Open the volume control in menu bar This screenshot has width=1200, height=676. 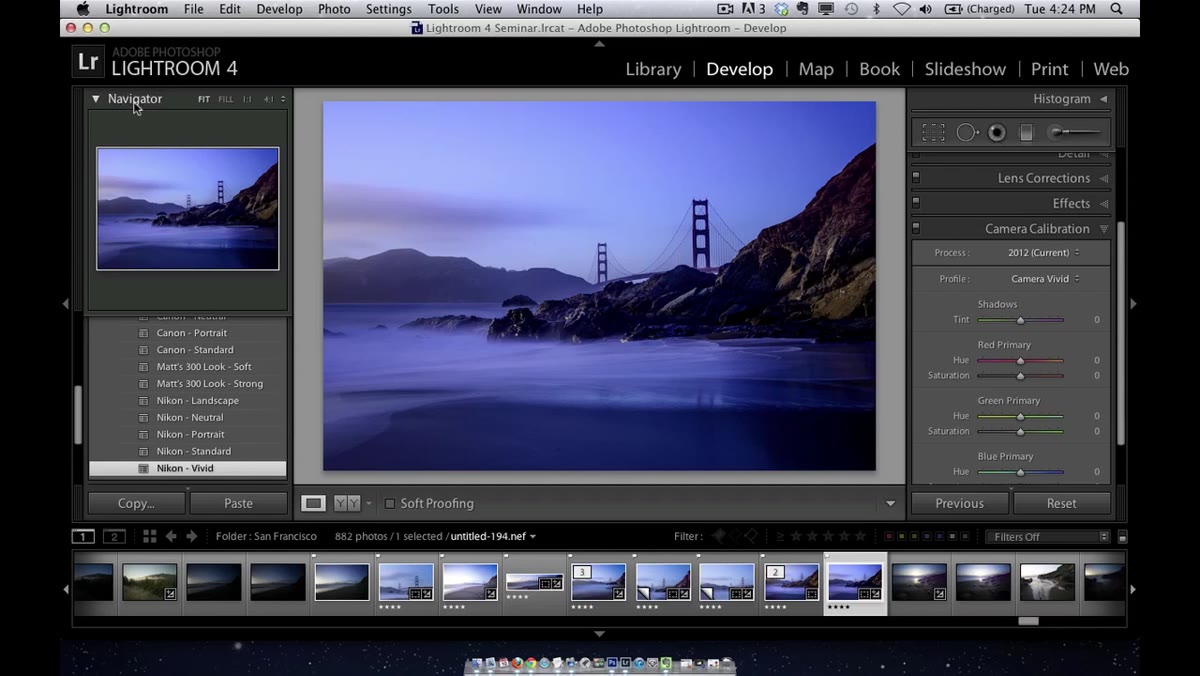[x=926, y=9]
